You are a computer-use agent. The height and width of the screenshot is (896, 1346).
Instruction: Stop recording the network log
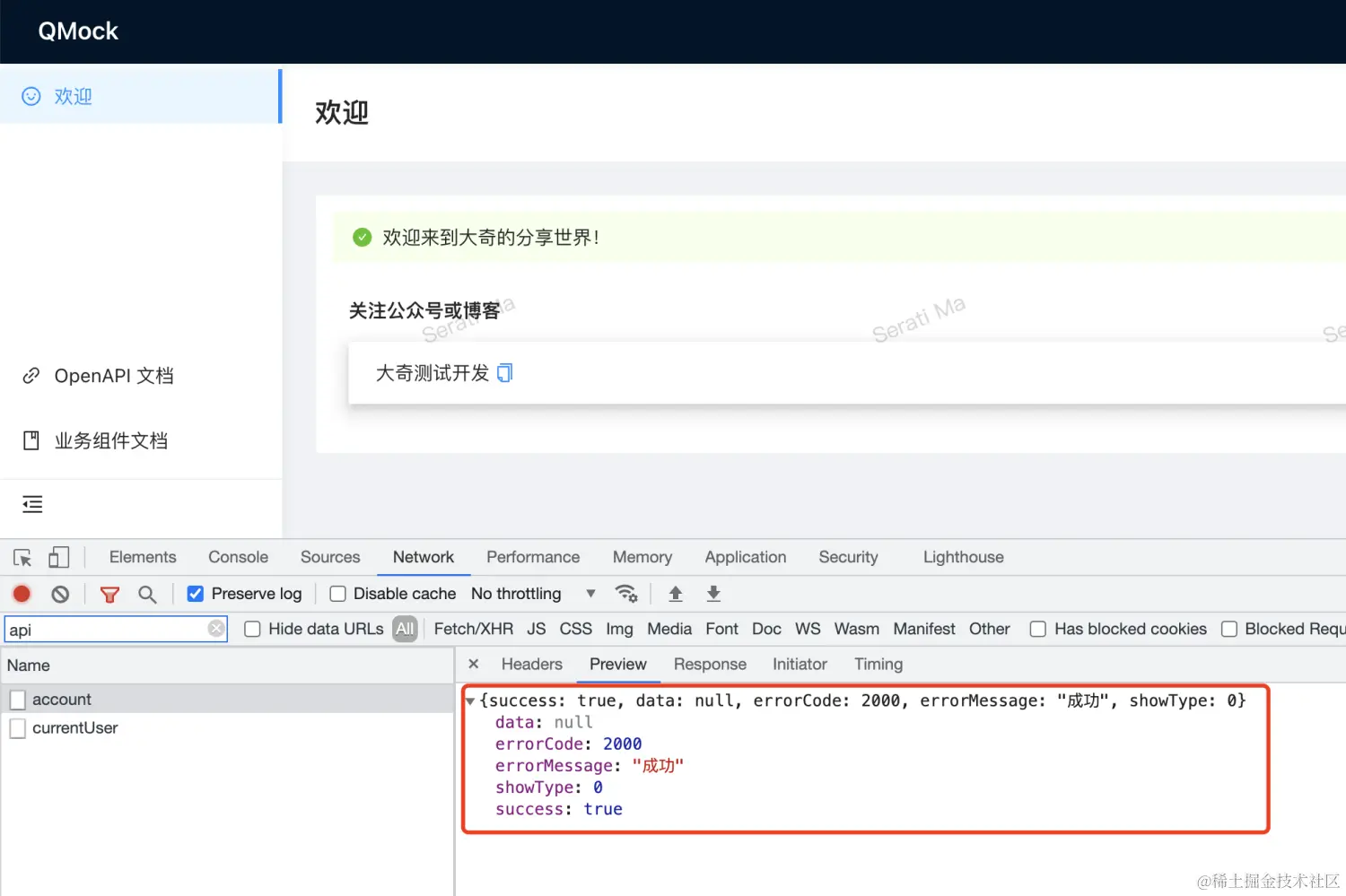tap(22, 594)
